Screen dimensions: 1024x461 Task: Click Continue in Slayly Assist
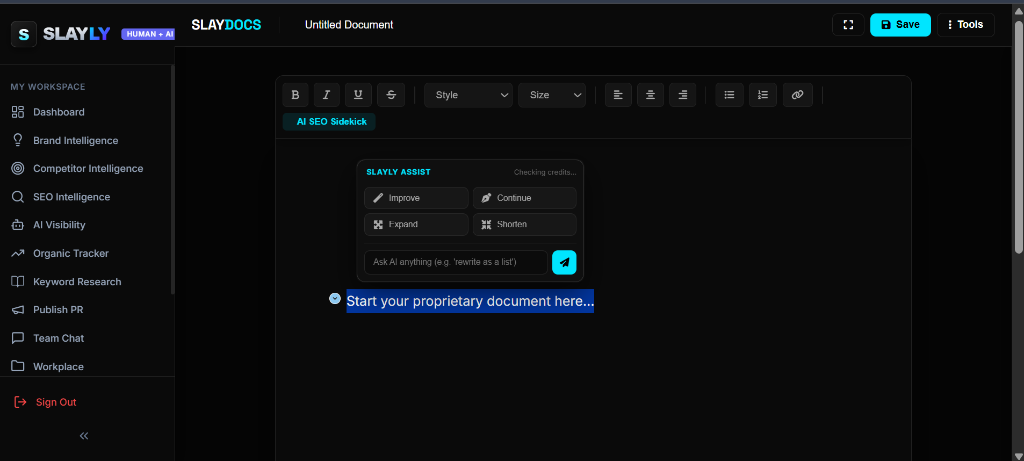pyautogui.click(x=524, y=198)
